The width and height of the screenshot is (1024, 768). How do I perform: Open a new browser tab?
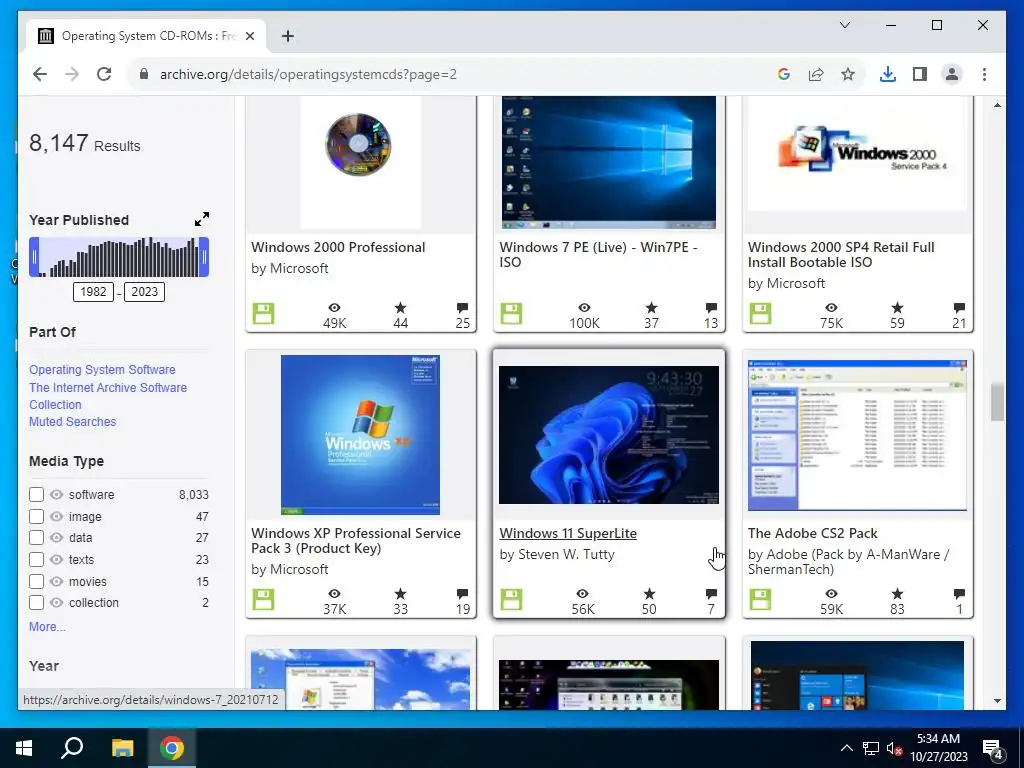tap(287, 36)
